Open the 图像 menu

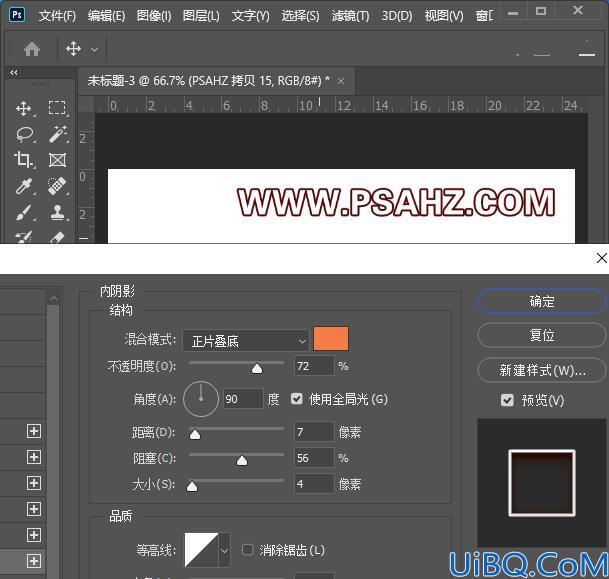(154, 16)
